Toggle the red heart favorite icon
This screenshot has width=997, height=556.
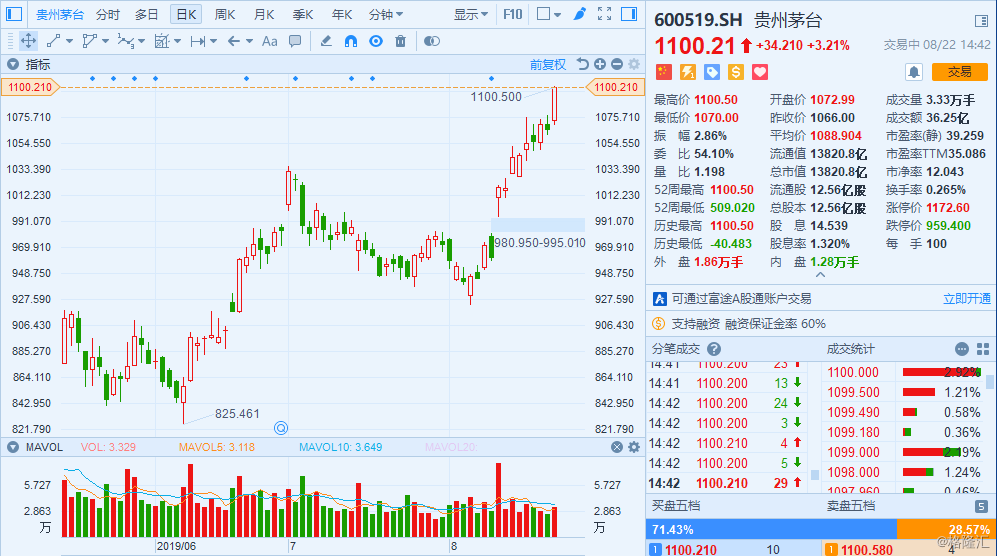[760, 72]
